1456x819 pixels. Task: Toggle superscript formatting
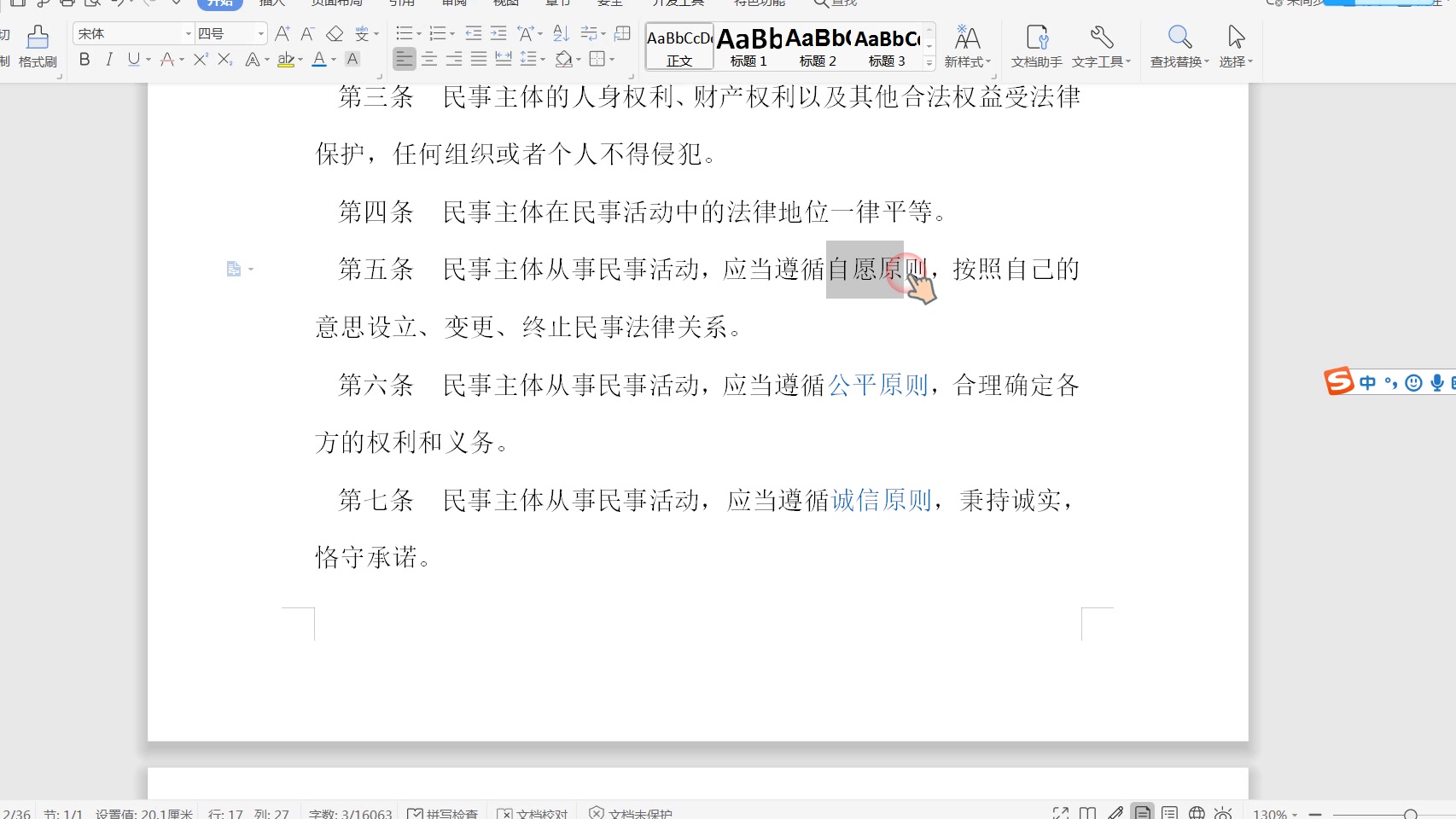[x=201, y=59]
